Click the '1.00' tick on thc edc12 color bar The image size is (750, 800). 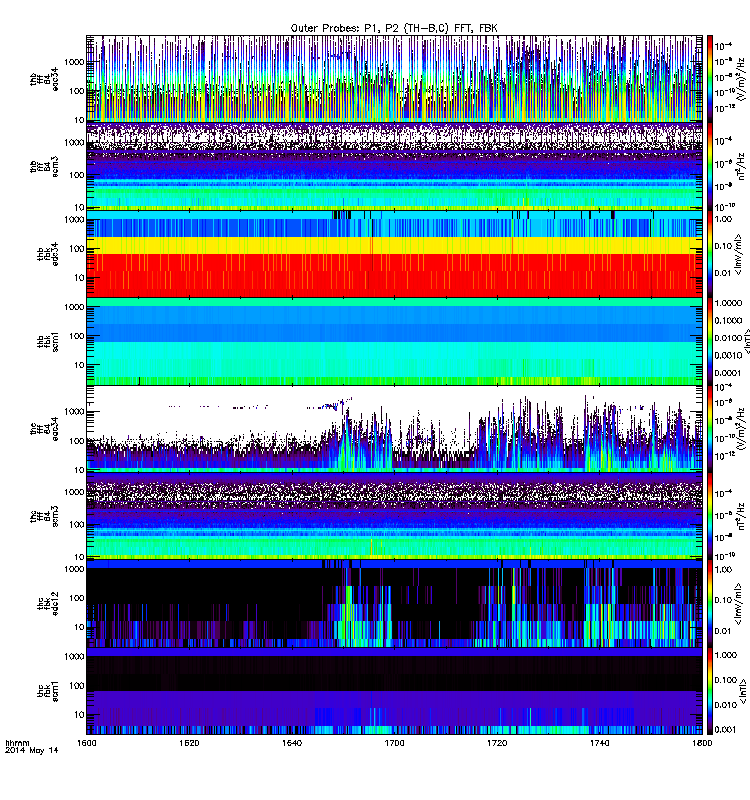click(x=723, y=569)
